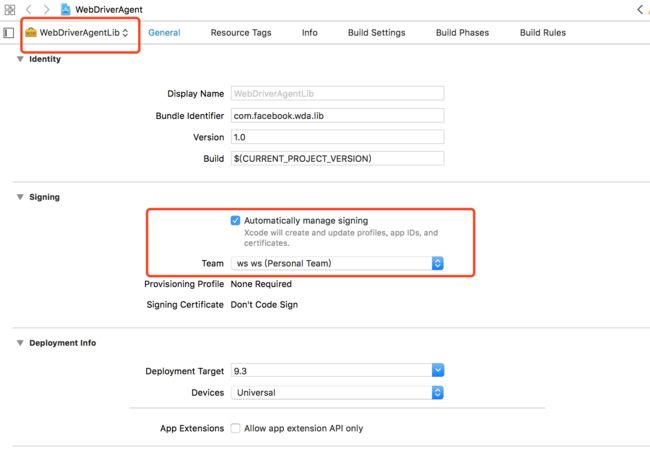
Task: Open the Team dropdown
Action: 337,263
